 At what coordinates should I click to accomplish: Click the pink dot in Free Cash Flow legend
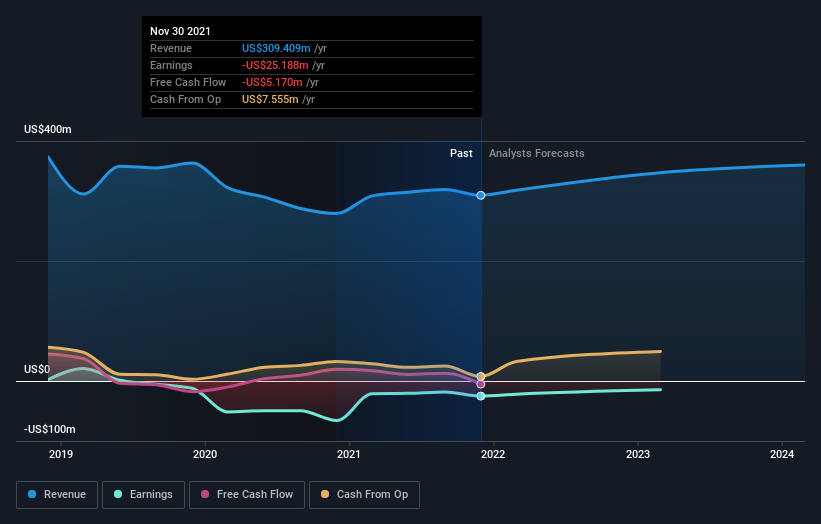tap(205, 494)
